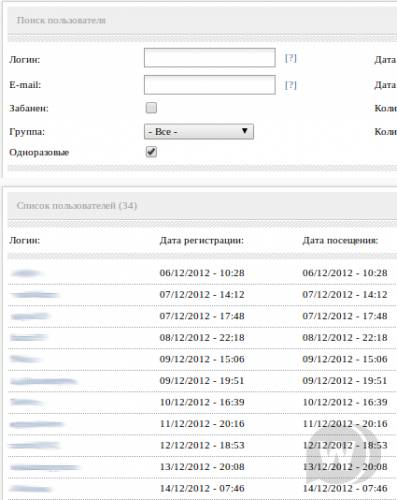
Task: Open the user registered 13/12/2012 - 20:08
Action: (x=45, y=467)
